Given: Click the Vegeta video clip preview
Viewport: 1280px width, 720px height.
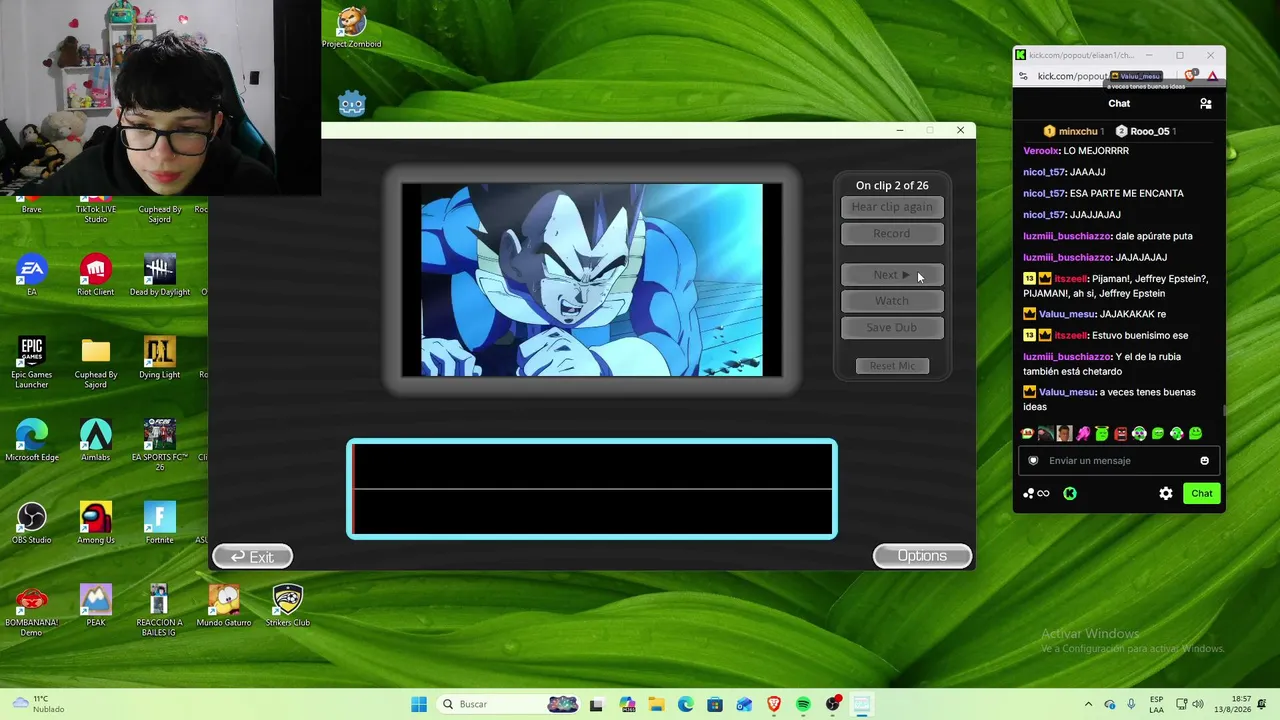Looking at the screenshot, I should (x=592, y=280).
